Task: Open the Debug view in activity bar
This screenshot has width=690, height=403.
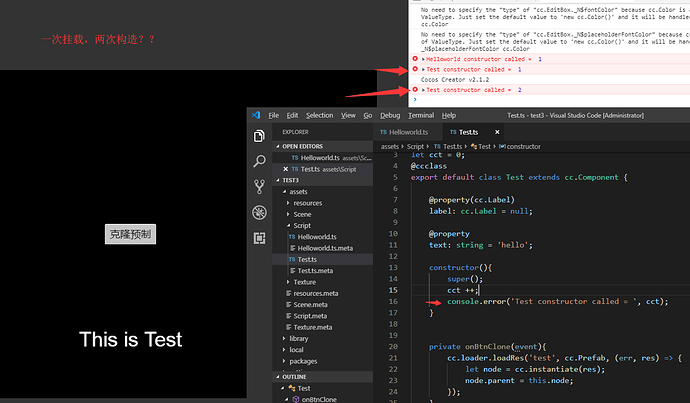Action: pyautogui.click(x=259, y=212)
